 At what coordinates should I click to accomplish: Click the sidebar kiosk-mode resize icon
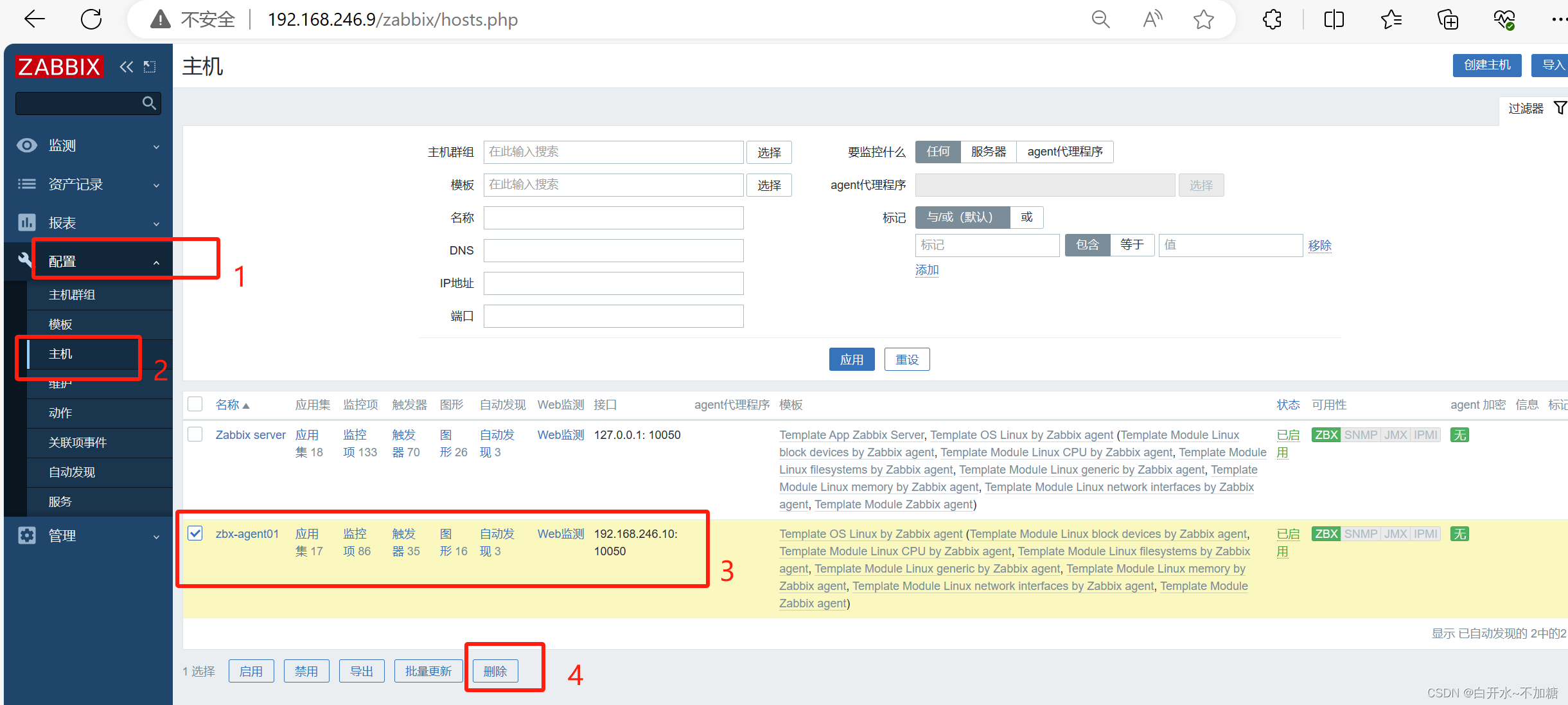pyautogui.click(x=150, y=66)
